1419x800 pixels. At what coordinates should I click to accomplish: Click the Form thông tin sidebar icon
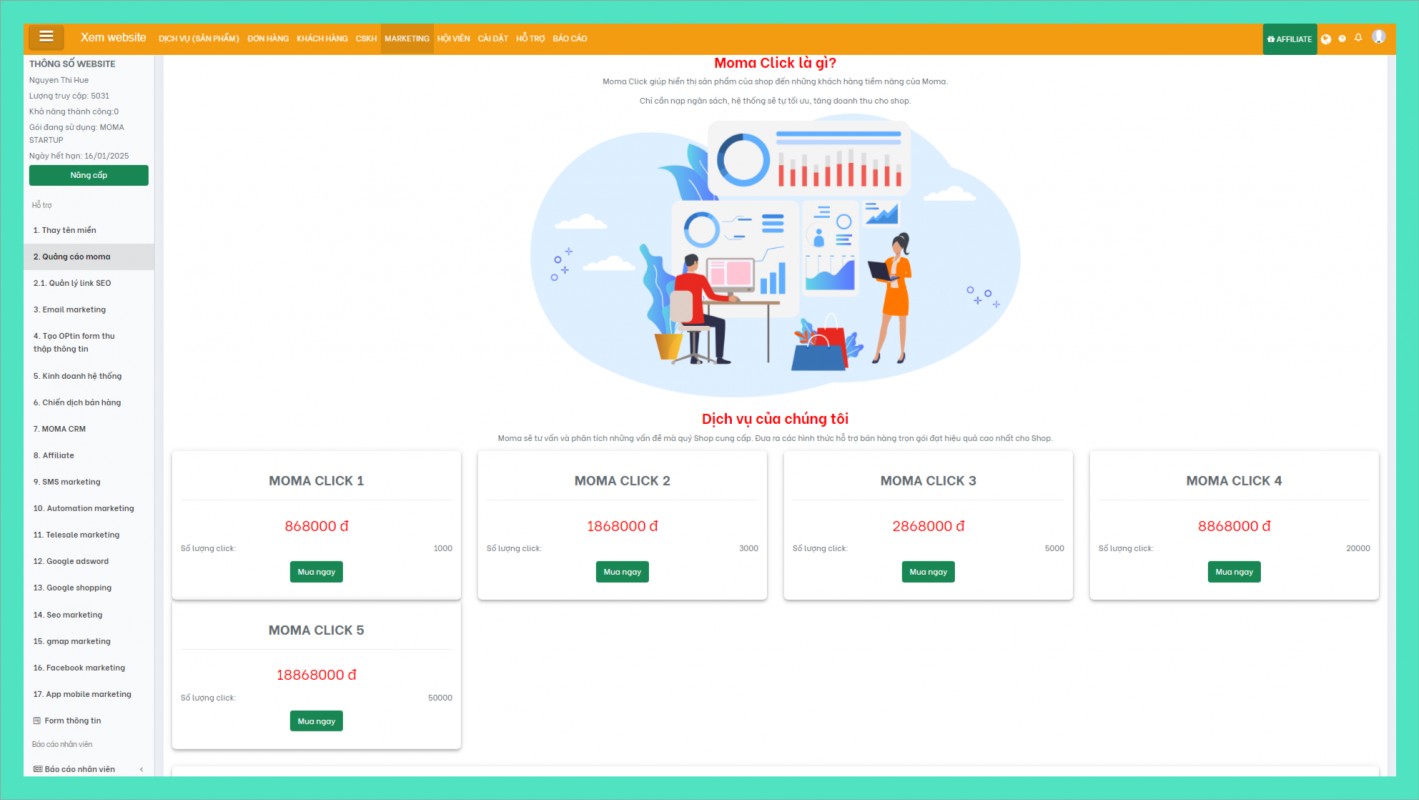coord(37,721)
